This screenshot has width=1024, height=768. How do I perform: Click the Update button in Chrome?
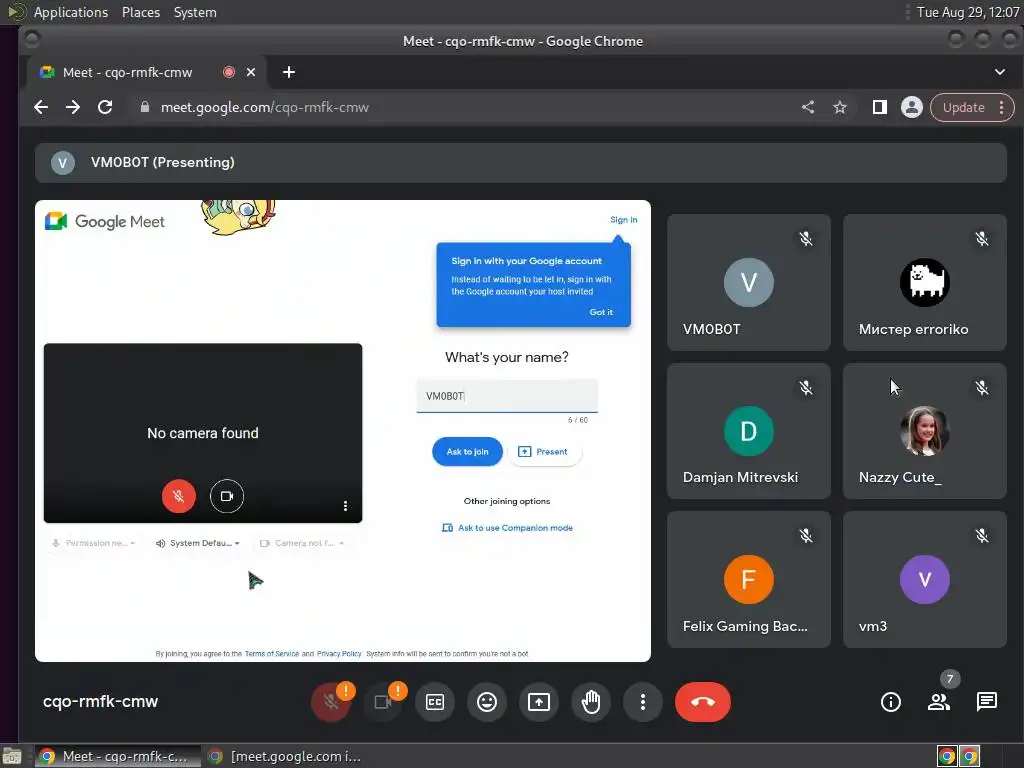click(x=963, y=107)
